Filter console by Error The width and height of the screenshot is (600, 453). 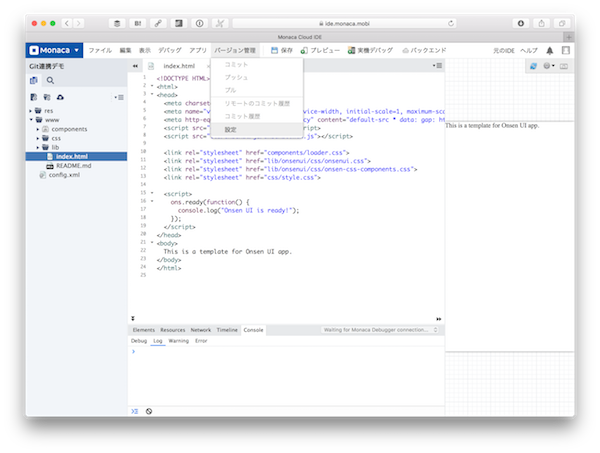(201, 341)
